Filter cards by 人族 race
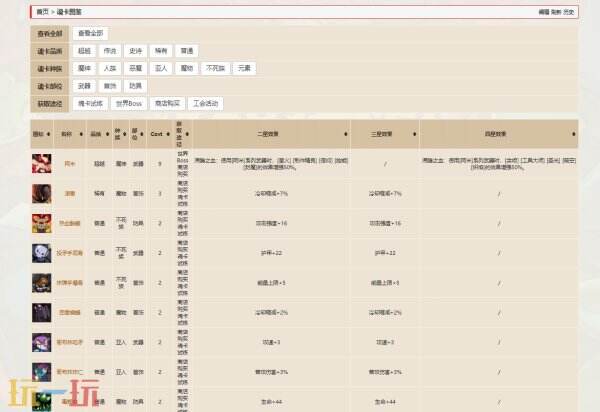 tap(110, 68)
